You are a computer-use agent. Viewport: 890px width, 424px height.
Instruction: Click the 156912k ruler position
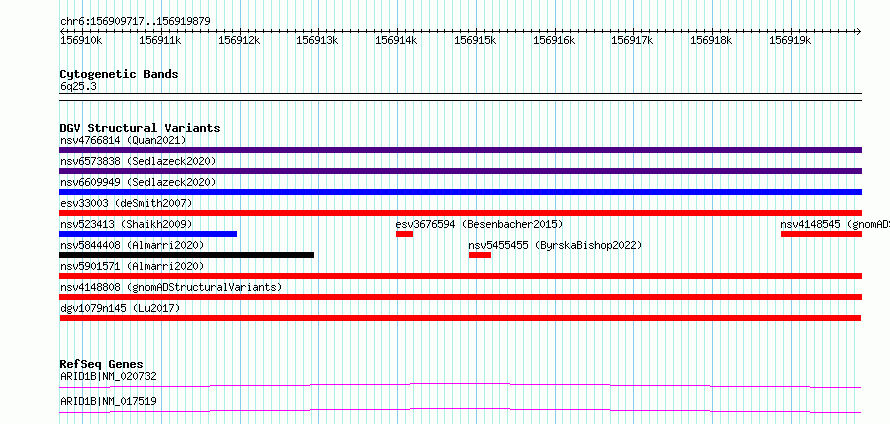point(239,40)
